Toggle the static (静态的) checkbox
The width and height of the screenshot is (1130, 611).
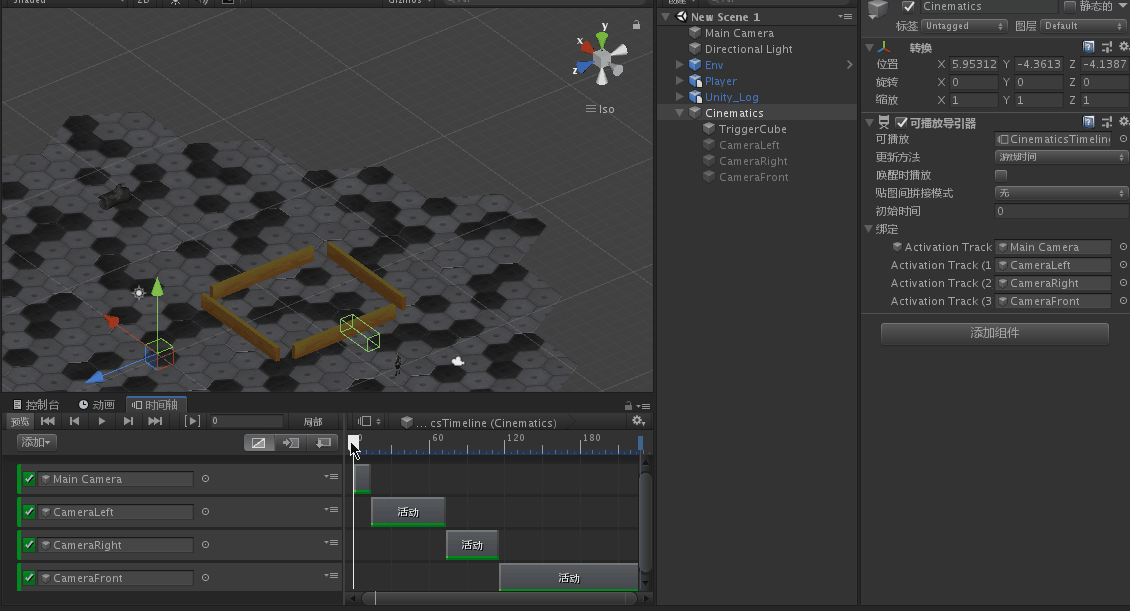[1069, 6]
